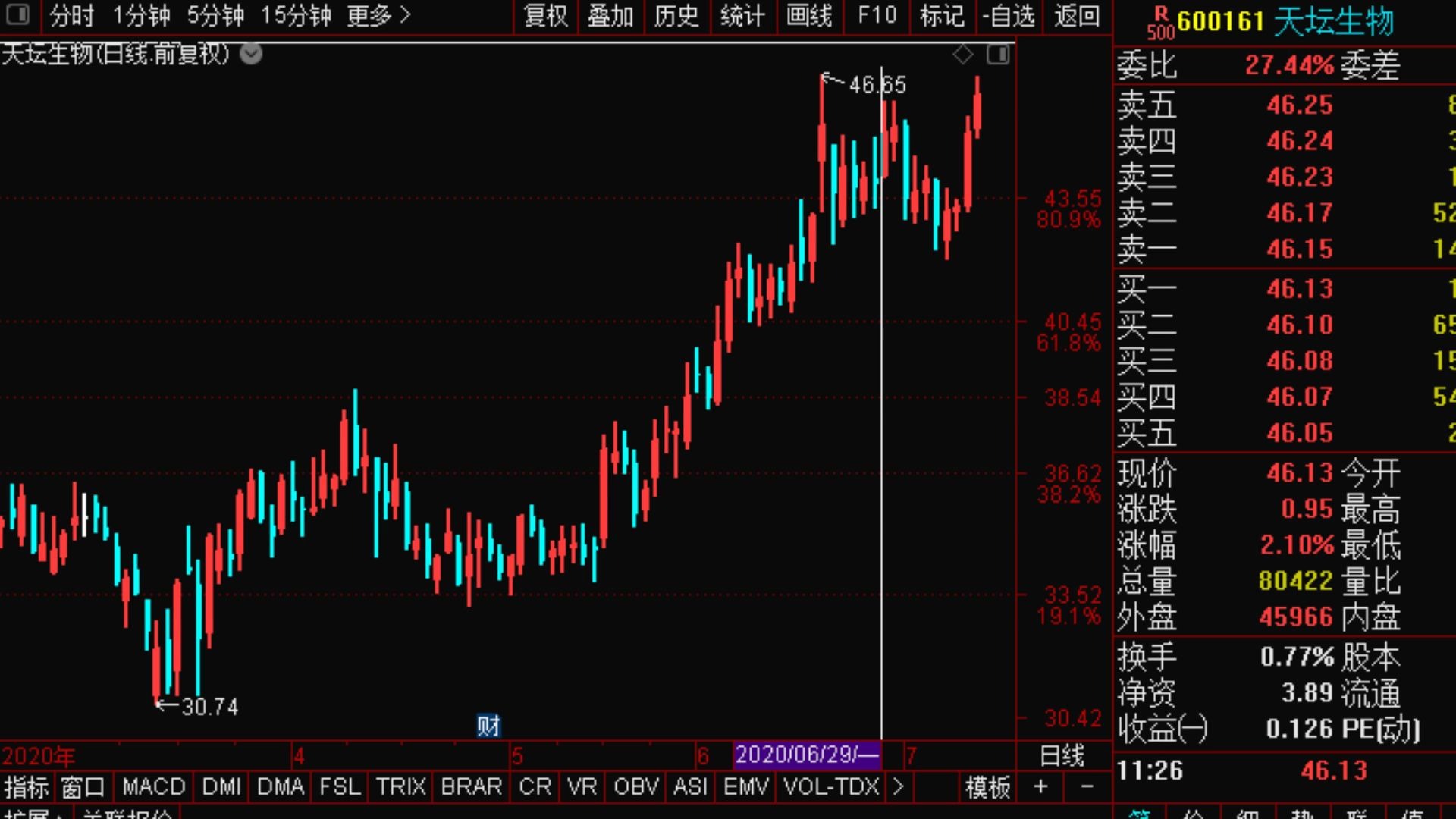Click the diamond icon above the chart

pyautogui.click(x=962, y=55)
